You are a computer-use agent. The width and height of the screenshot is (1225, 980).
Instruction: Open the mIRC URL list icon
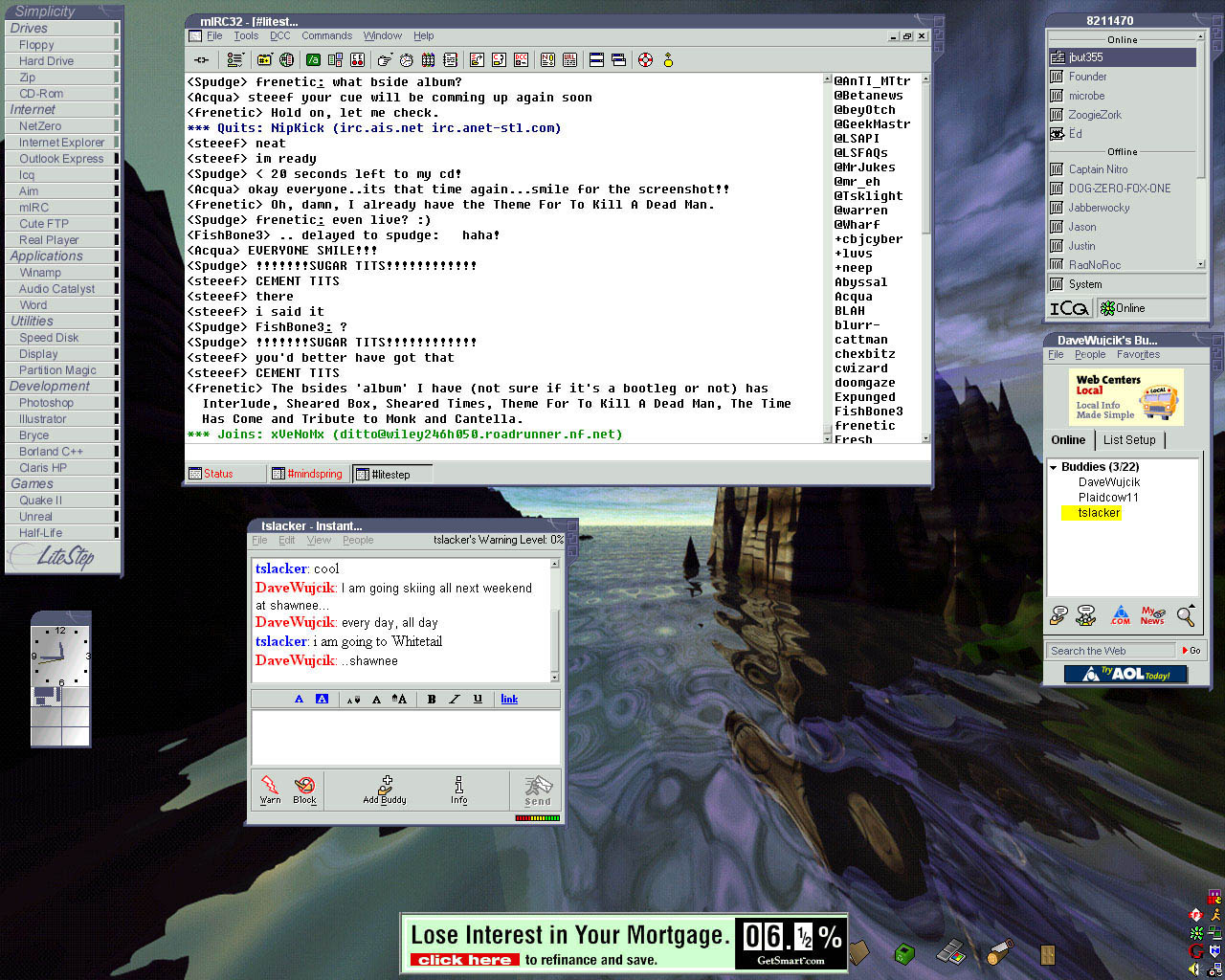pos(569,60)
